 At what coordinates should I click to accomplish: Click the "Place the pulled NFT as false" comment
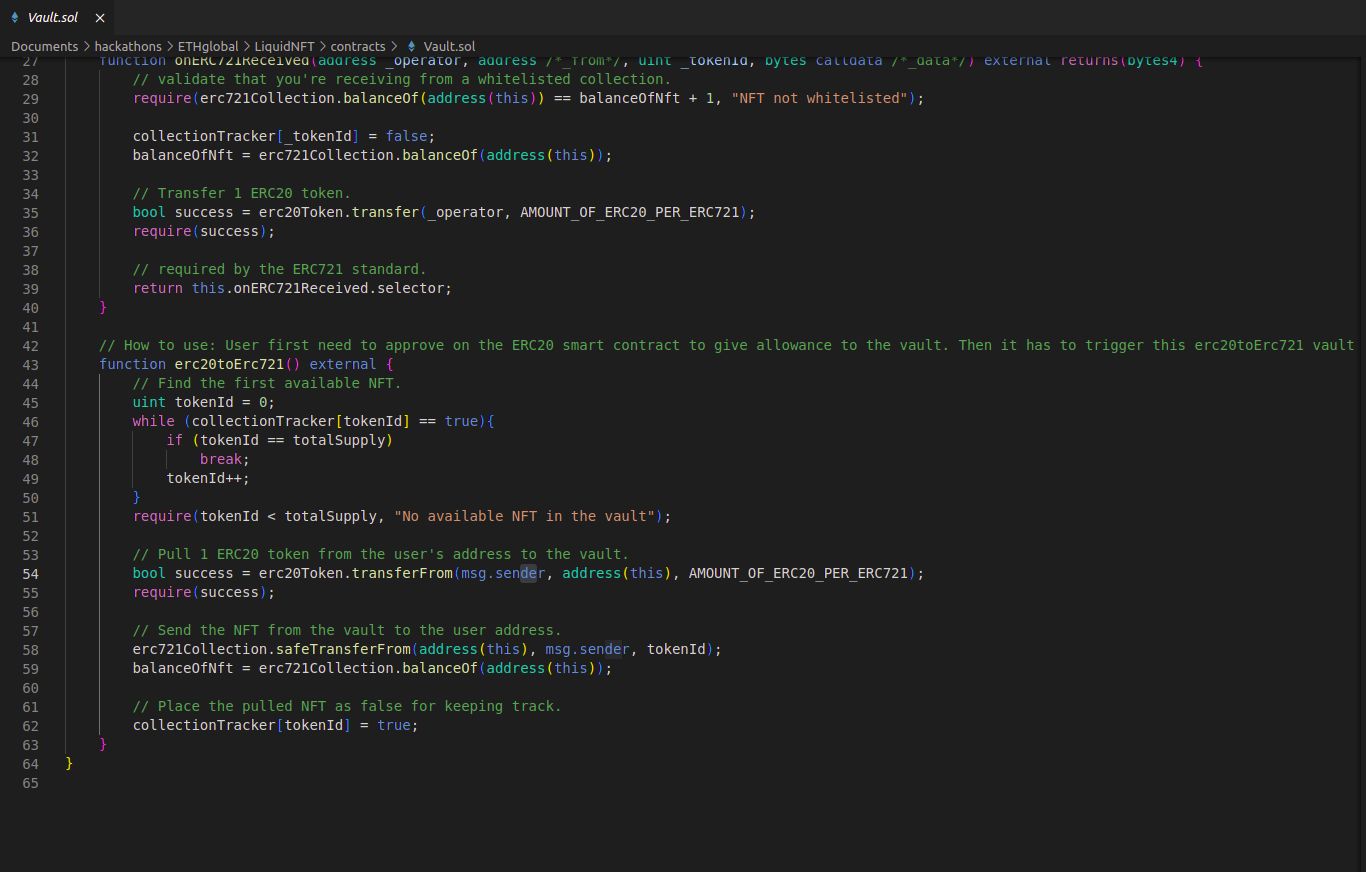[x=347, y=706]
